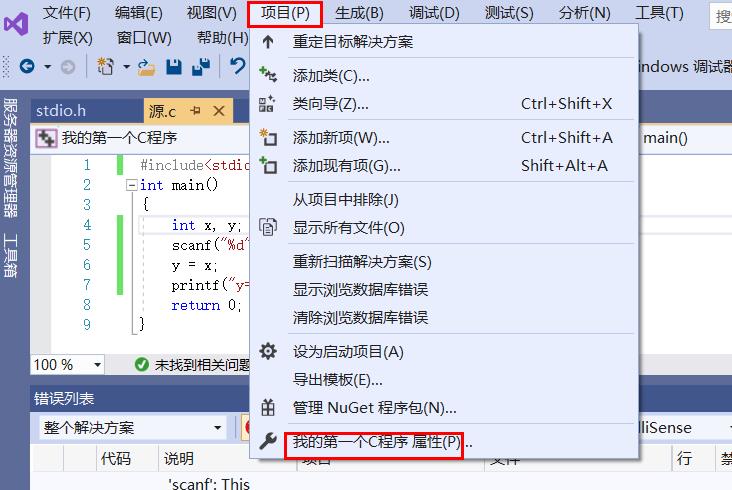Choose 类向导(Z)... menu entry
The width and height of the screenshot is (732, 490).
[x=444, y=104]
